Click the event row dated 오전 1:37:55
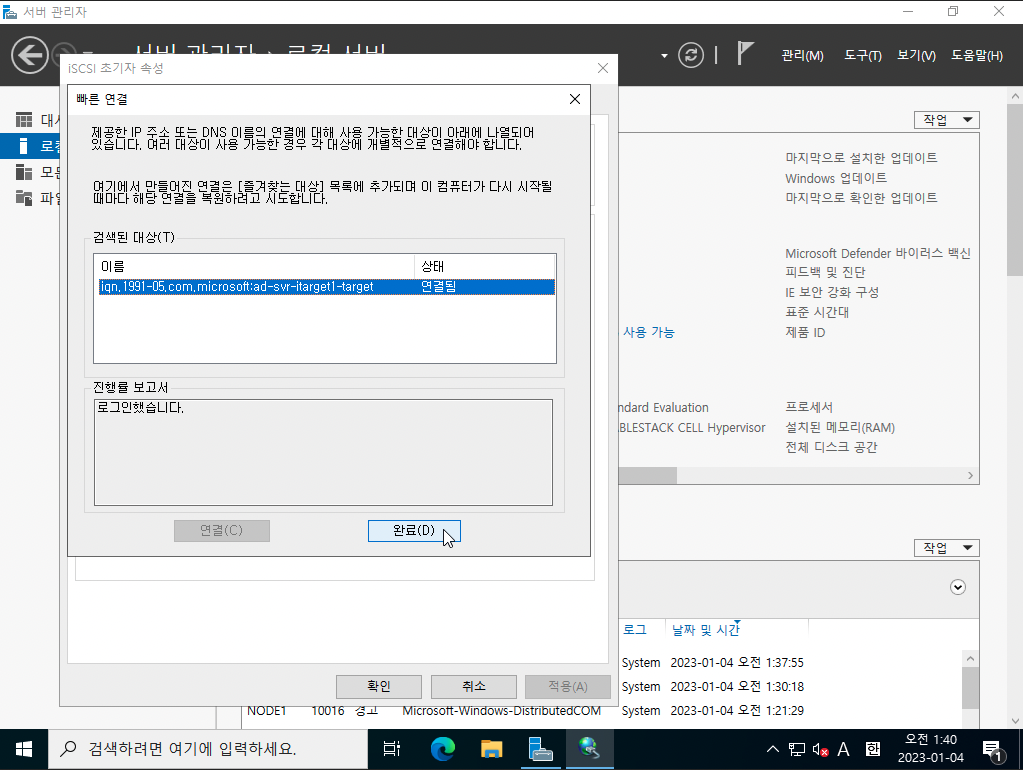Viewport: 1023px width, 770px height. click(x=712, y=662)
